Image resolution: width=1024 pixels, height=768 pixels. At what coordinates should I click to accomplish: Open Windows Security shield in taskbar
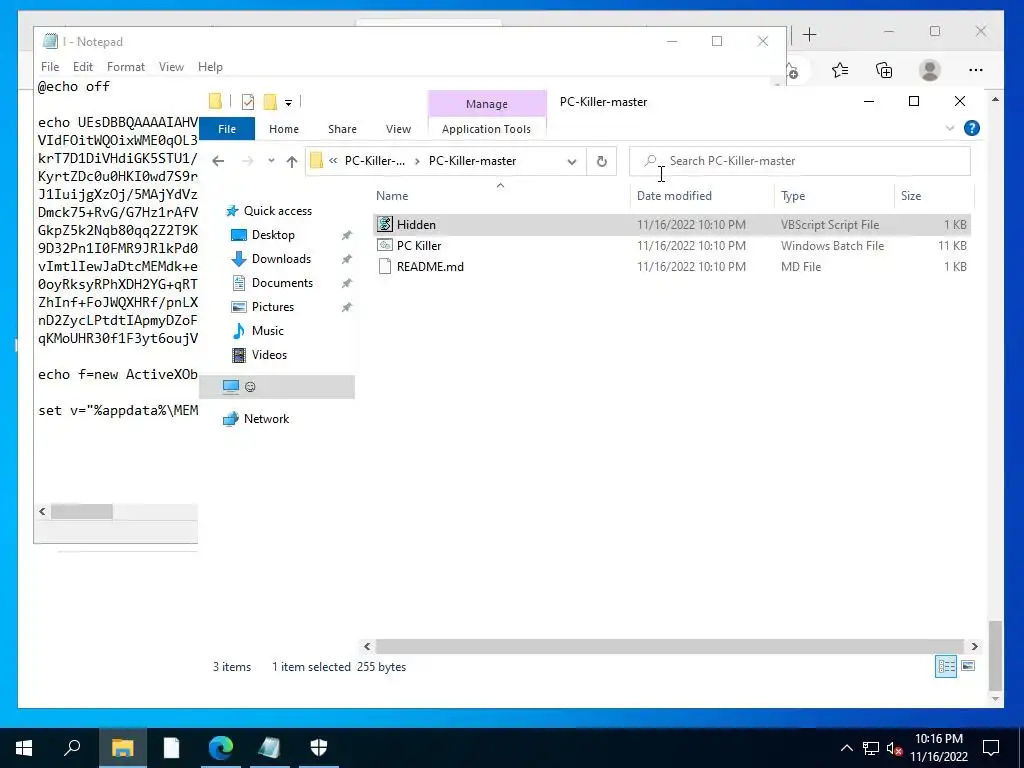pos(319,748)
